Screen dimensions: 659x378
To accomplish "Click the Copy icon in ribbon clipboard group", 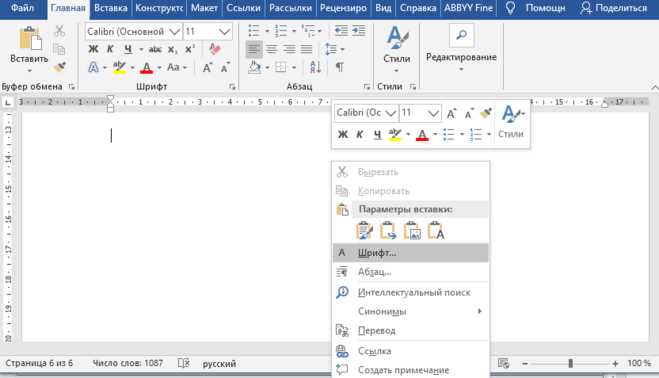I will pos(59,49).
